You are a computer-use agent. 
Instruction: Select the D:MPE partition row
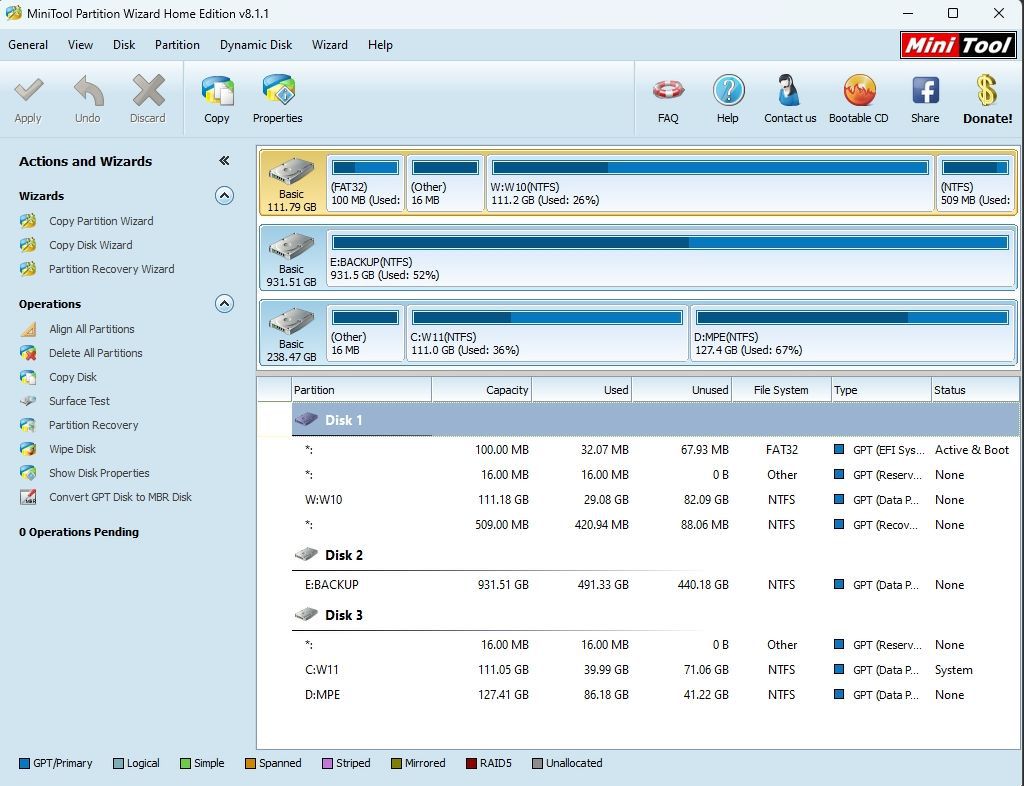point(655,695)
